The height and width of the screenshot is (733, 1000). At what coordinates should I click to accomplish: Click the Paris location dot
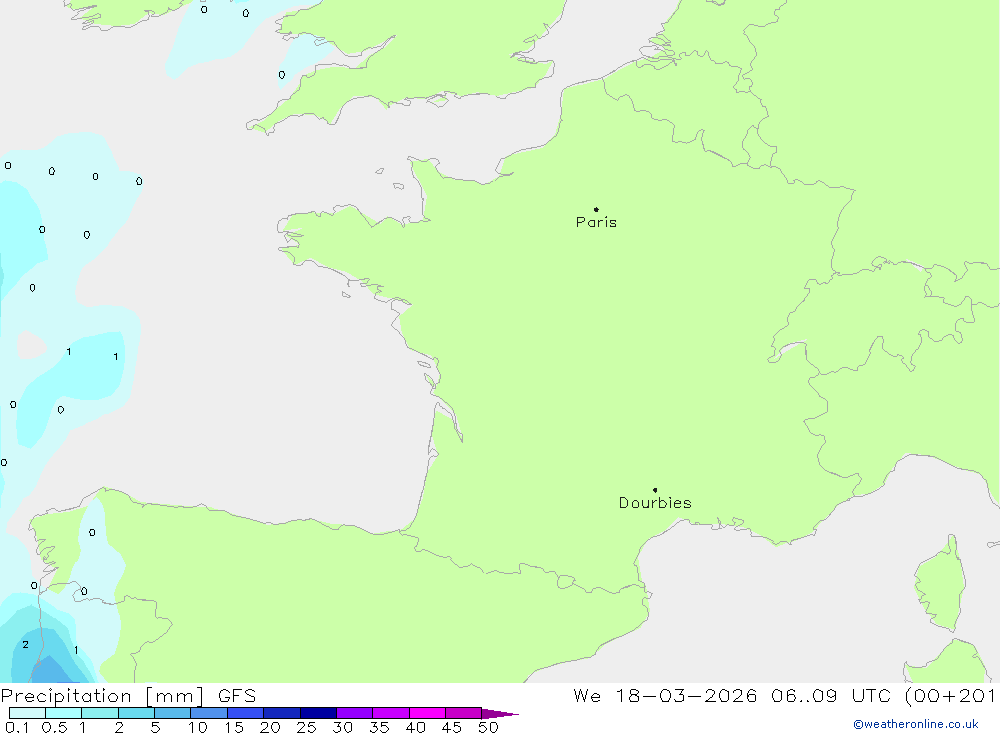pos(596,209)
